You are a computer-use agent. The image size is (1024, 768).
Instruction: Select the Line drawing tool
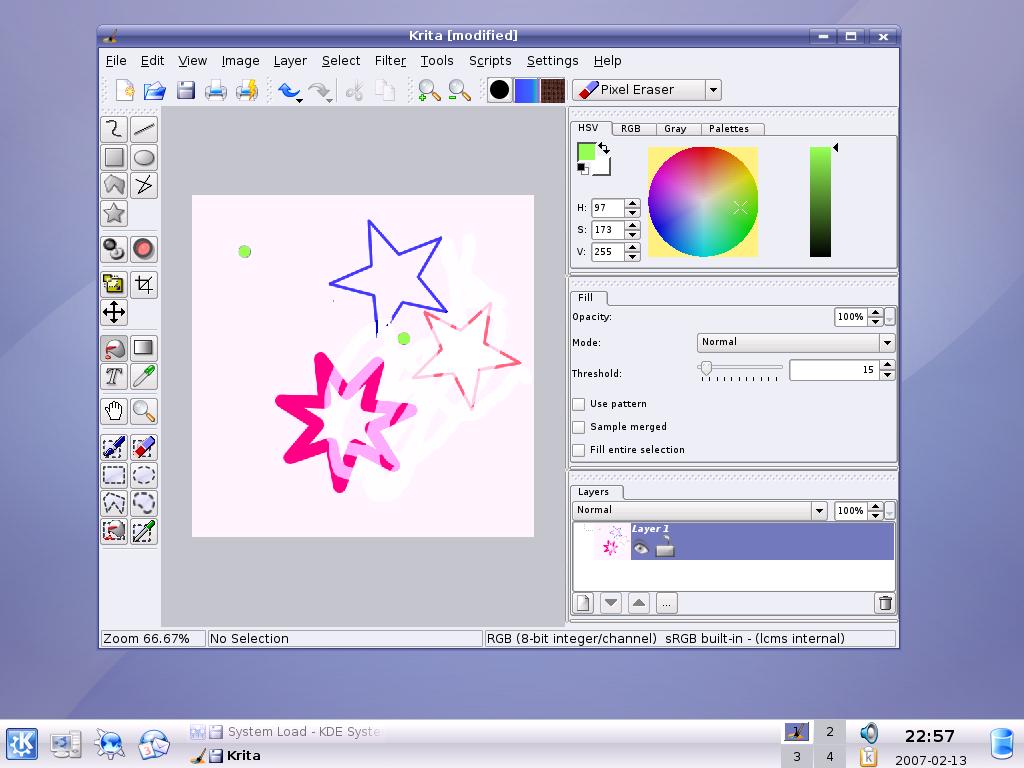pos(144,129)
